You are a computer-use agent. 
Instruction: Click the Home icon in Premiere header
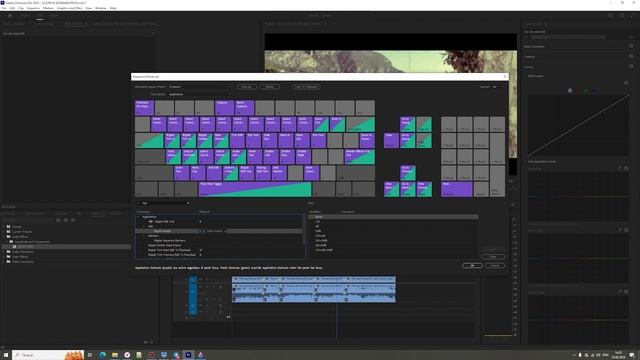[x=10, y=16]
